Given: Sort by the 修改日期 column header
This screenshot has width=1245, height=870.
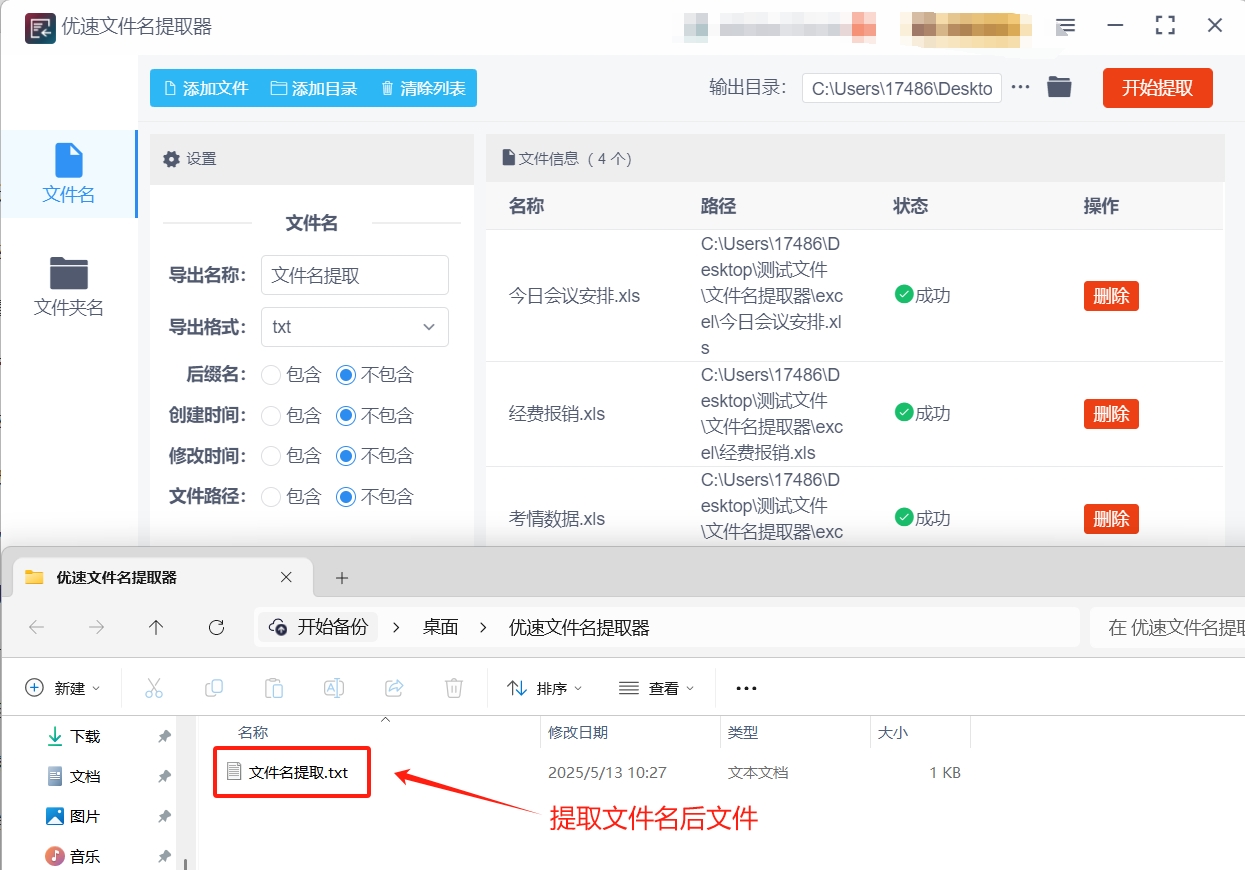Looking at the screenshot, I should (577, 732).
